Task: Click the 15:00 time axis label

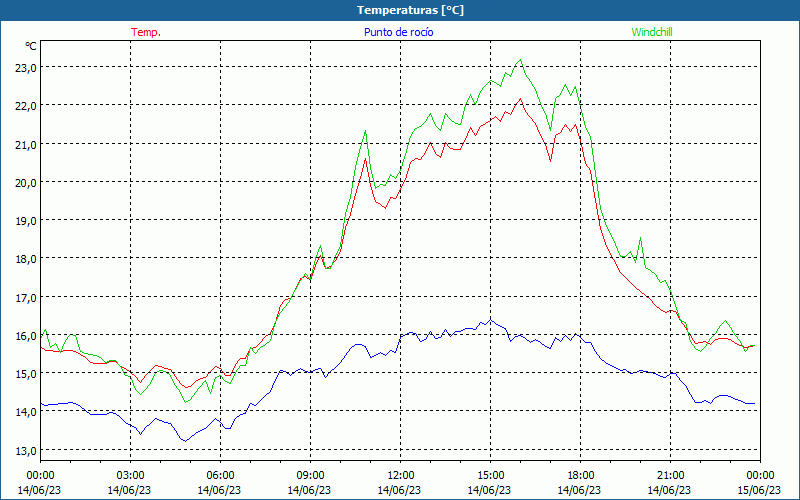Action: pos(490,476)
